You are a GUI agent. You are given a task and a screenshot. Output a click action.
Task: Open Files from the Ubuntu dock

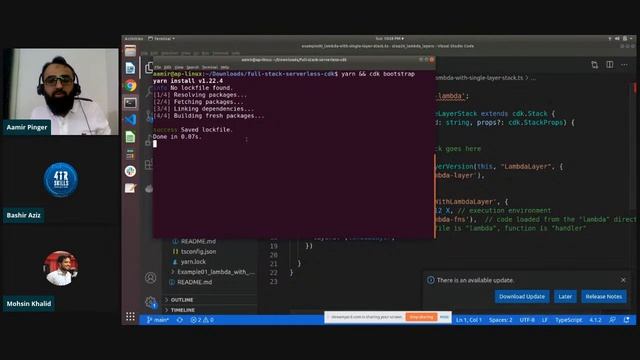point(130,51)
